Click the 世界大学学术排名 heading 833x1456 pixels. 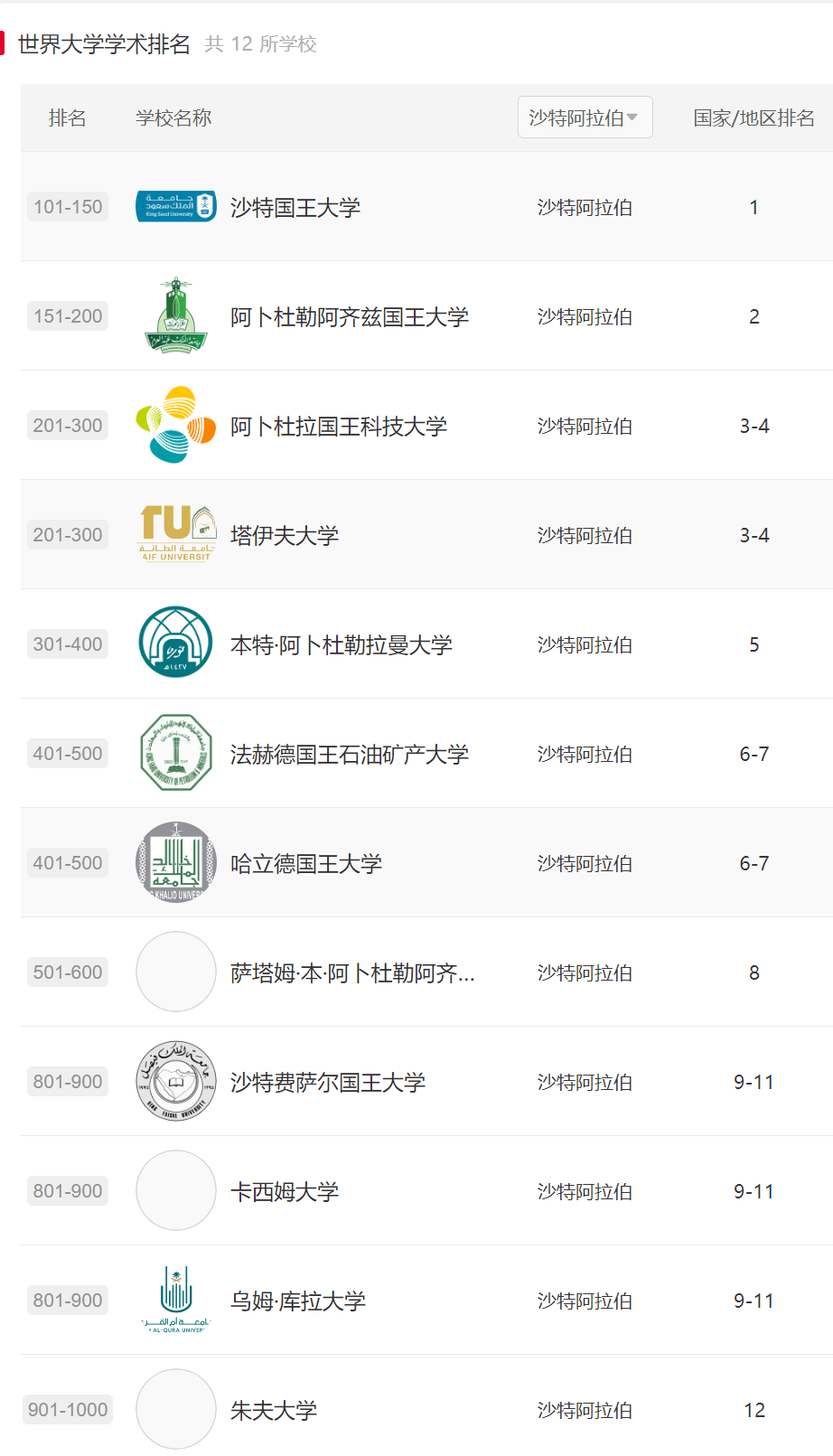[x=104, y=43]
